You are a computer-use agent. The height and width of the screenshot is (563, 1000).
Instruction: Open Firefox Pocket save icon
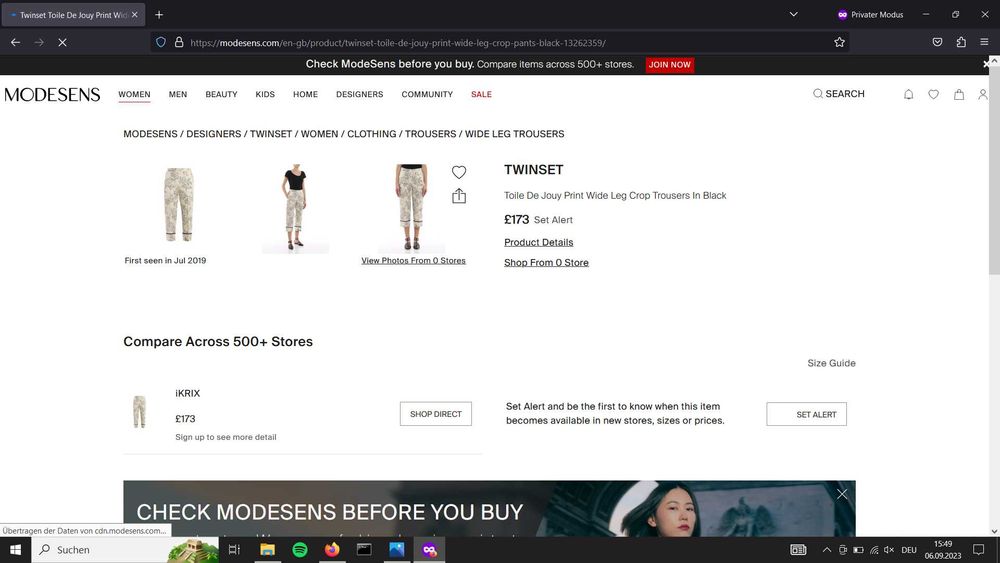pos(937,42)
